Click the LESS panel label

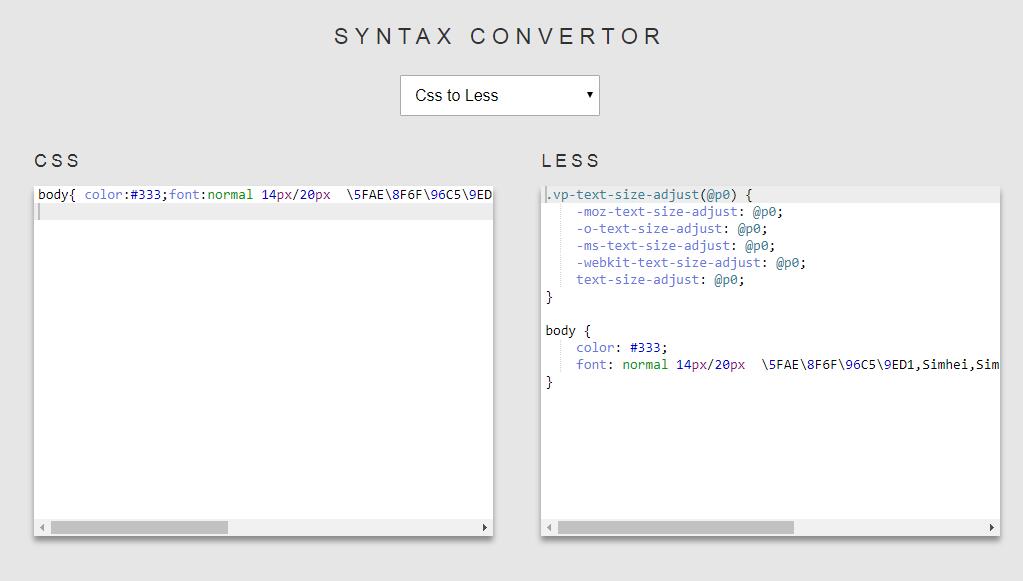point(570,160)
